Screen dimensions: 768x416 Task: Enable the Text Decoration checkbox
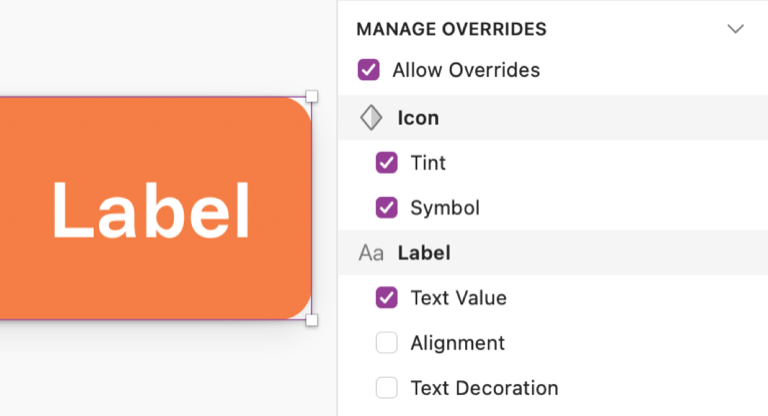point(387,388)
